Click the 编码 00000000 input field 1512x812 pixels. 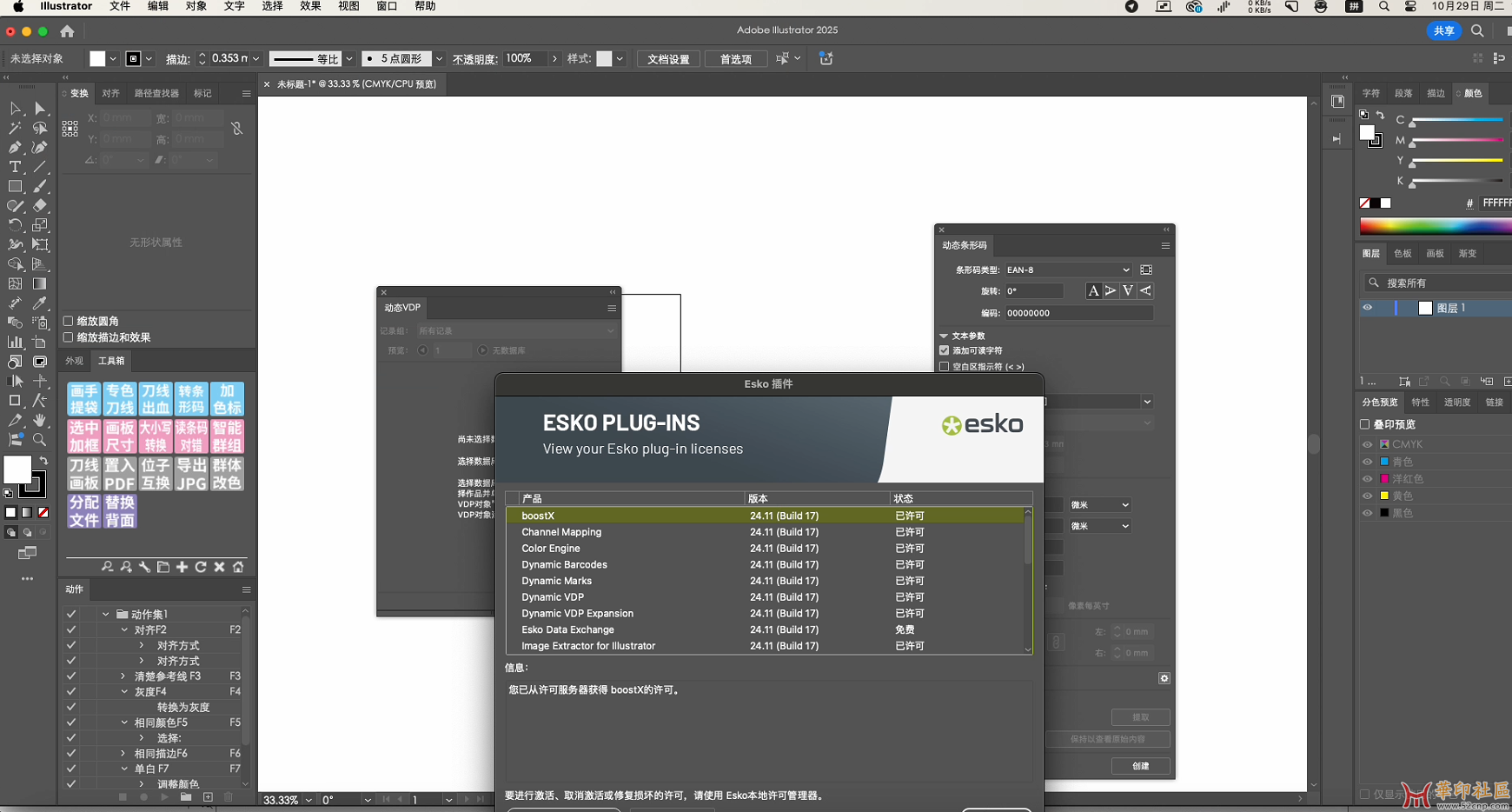[x=1078, y=313]
